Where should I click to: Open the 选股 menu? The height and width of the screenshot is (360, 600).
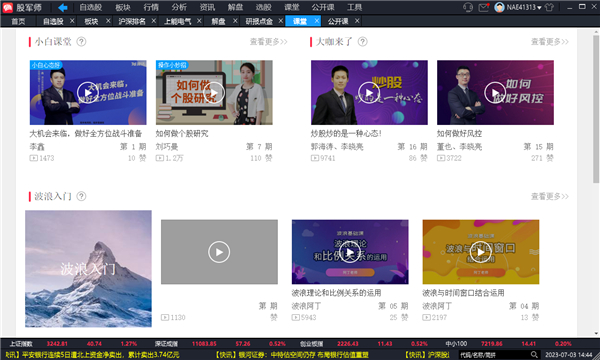[264, 7]
